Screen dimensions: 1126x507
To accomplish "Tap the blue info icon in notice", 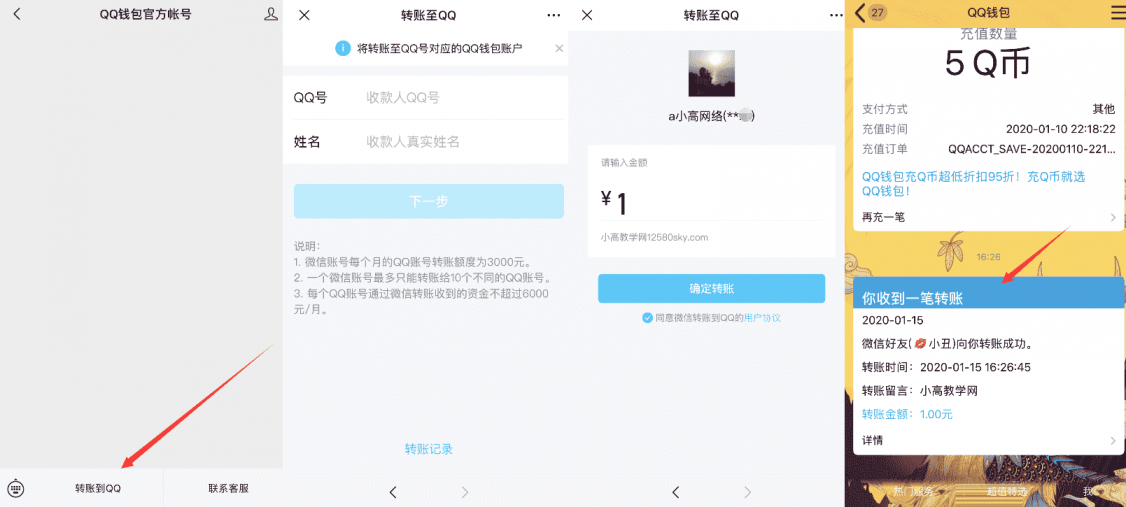I will (x=343, y=48).
